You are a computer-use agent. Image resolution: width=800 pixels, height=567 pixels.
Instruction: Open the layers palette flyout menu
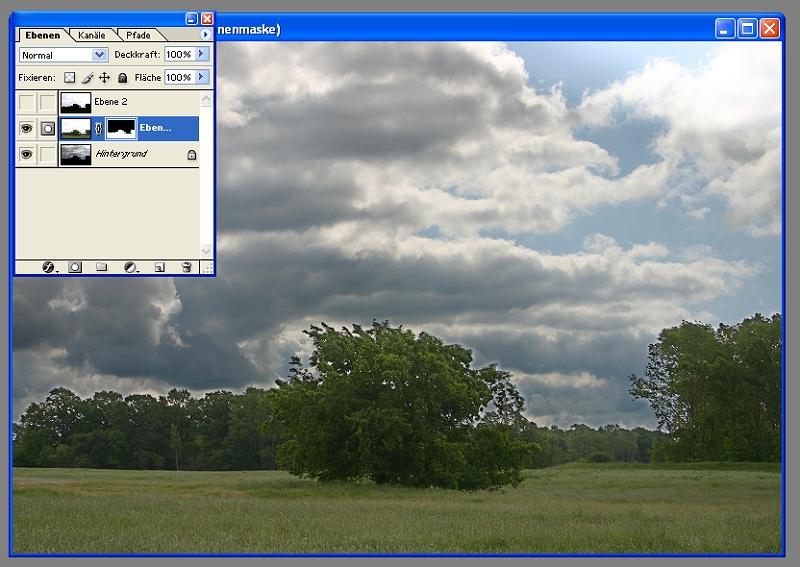tap(205, 34)
